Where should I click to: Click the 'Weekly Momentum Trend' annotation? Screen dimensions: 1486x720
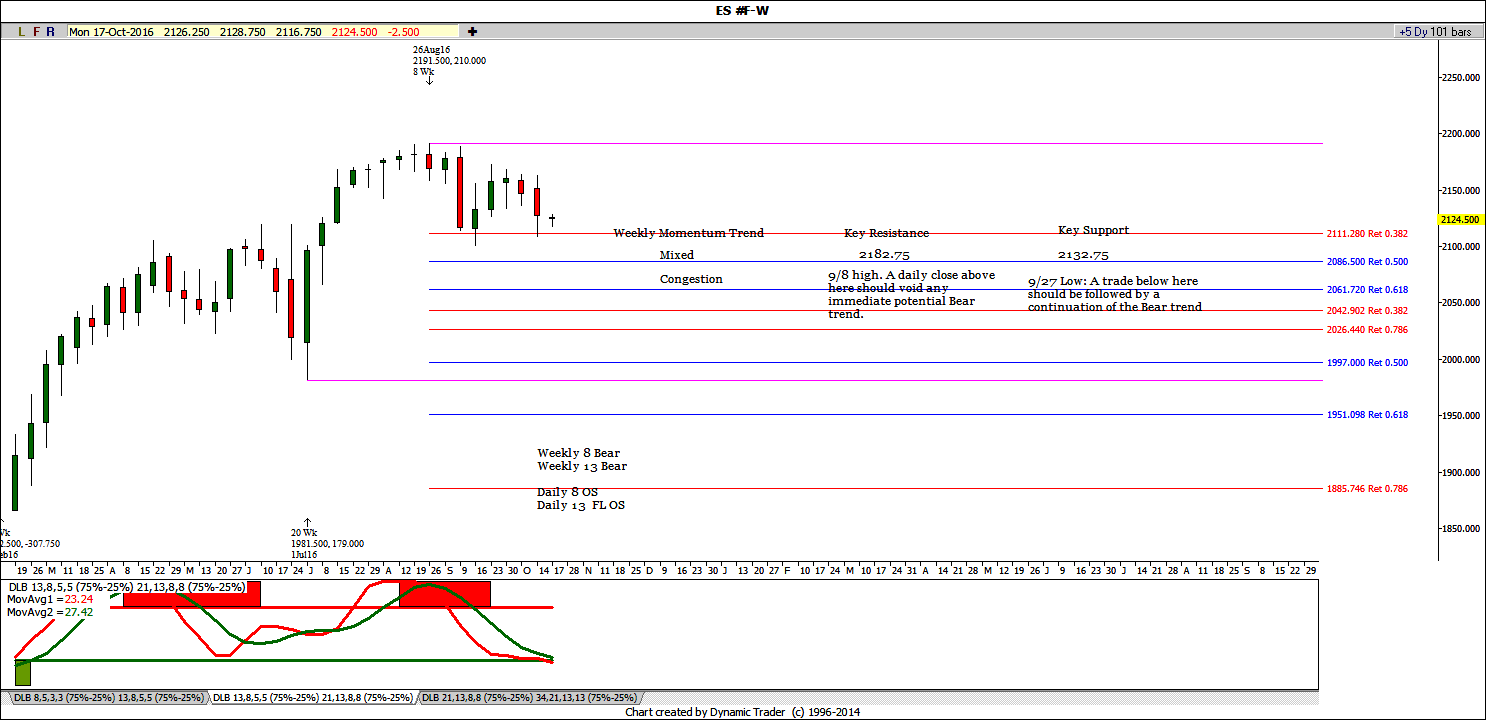click(688, 233)
